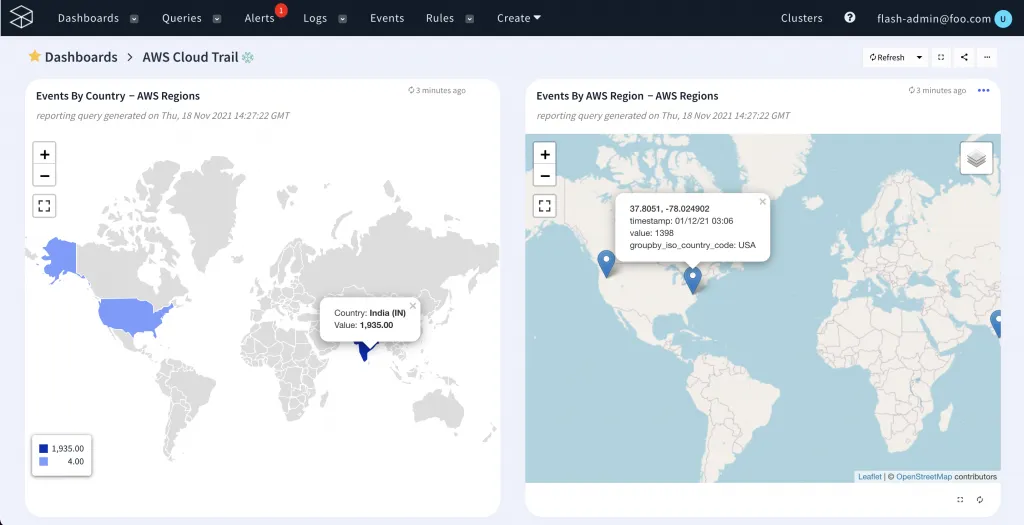1024x525 pixels.
Task: Toggle dashboard fullscreen view in the toolbar
Action: tap(941, 58)
